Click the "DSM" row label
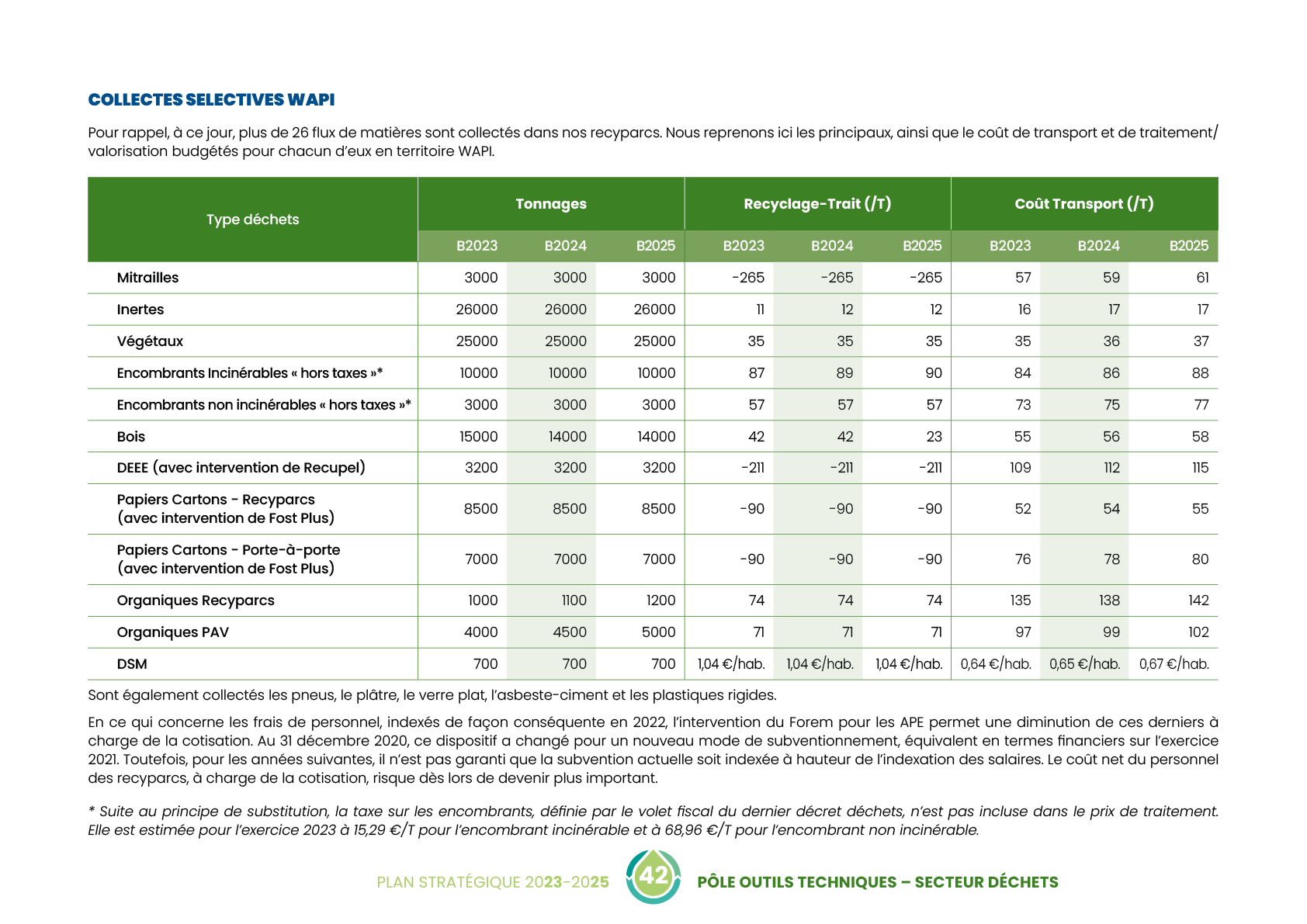 coord(132,664)
